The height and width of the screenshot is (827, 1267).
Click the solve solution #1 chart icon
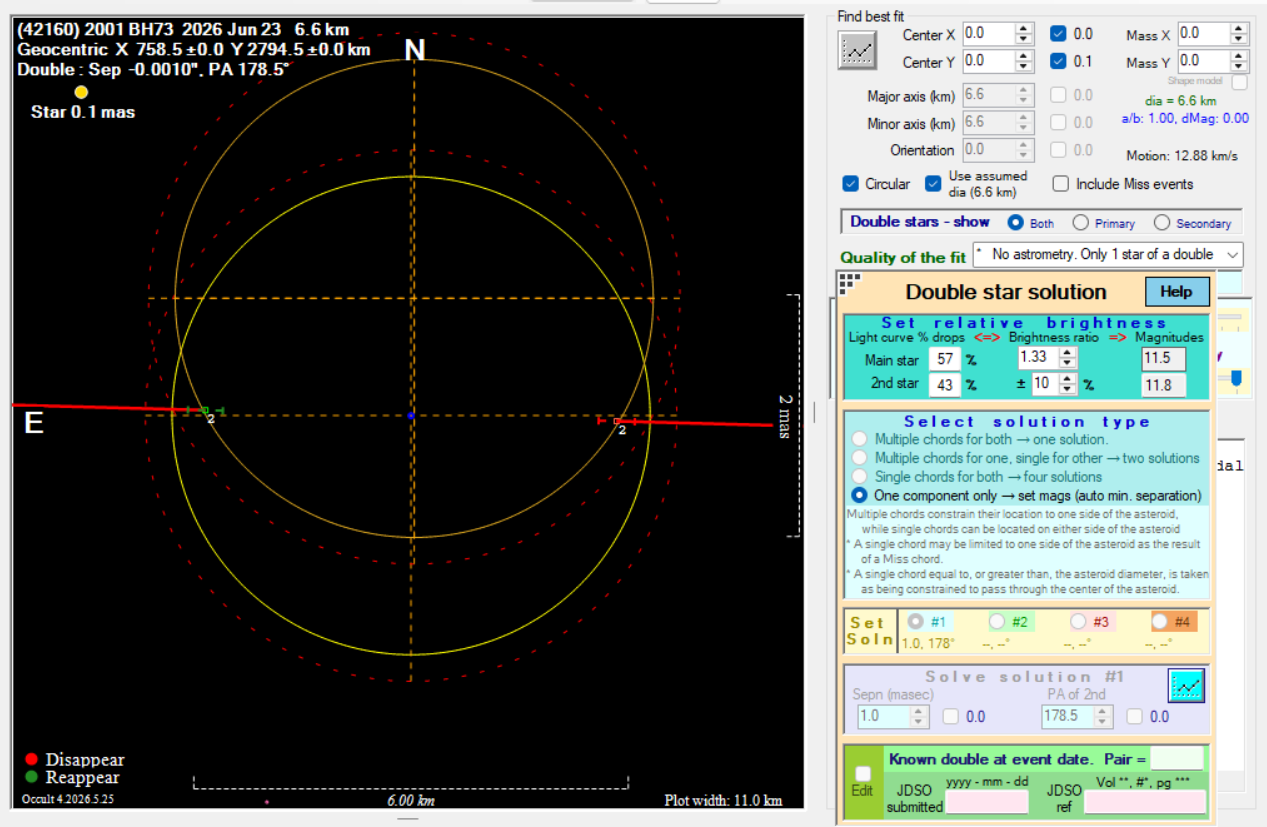[x=1186, y=686]
